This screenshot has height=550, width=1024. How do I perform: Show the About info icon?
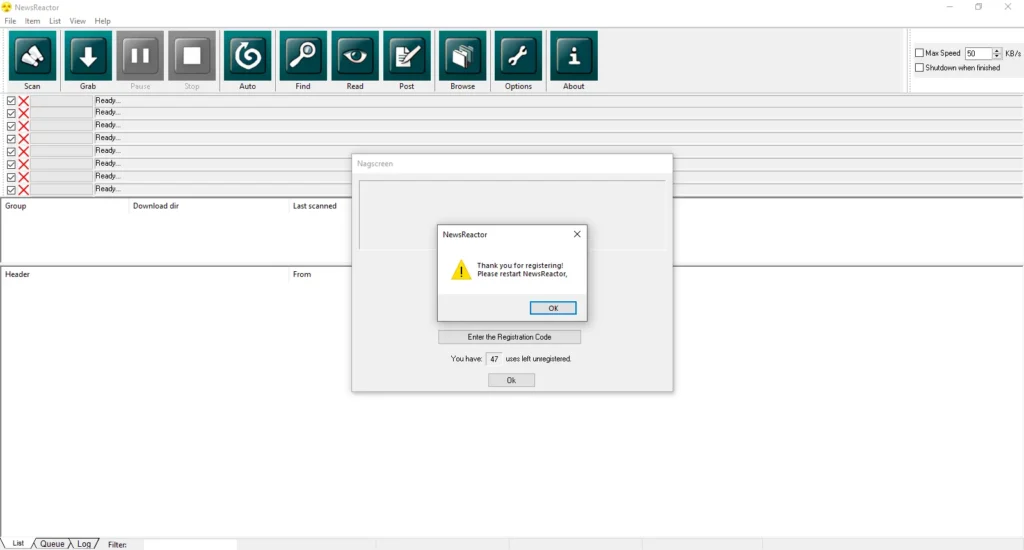pos(574,56)
